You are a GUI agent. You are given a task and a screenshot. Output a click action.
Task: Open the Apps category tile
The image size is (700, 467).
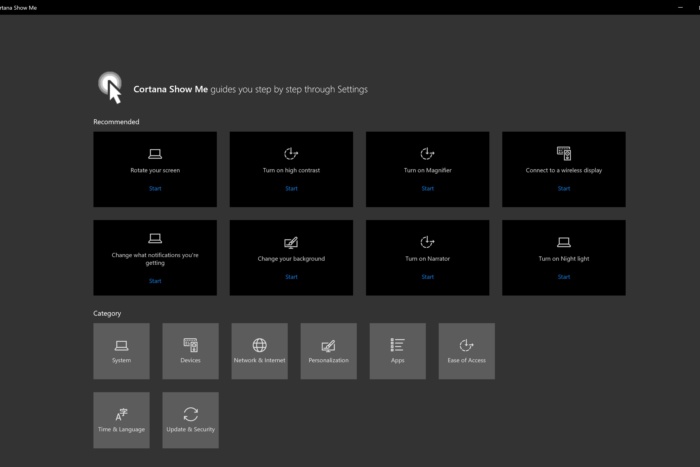398,351
